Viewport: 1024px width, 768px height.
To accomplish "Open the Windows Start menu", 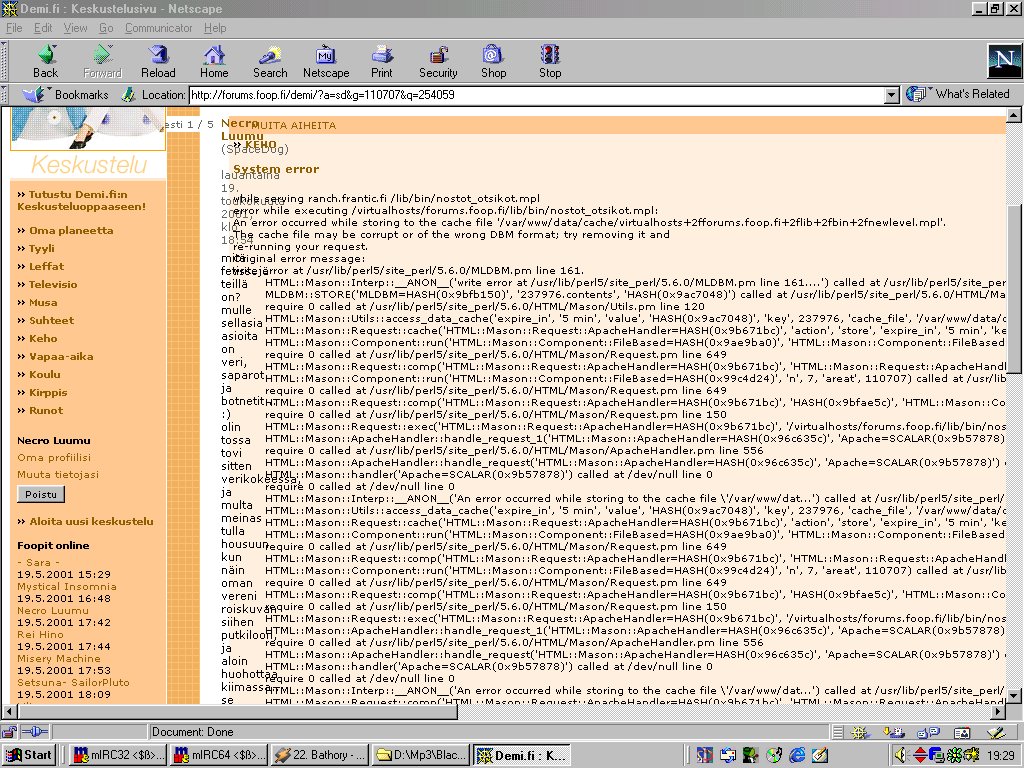I will tap(29, 755).
